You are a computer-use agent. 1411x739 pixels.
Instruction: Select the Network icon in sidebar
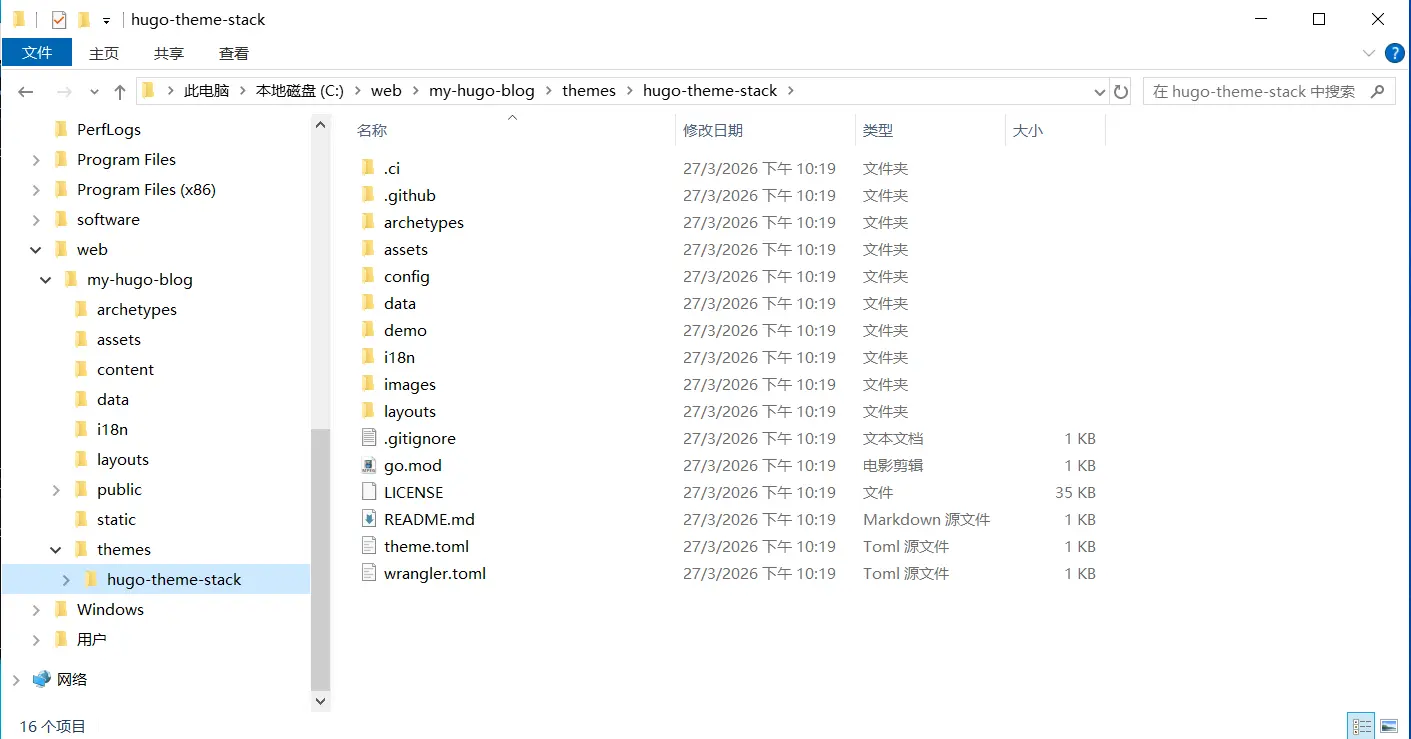(42, 679)
